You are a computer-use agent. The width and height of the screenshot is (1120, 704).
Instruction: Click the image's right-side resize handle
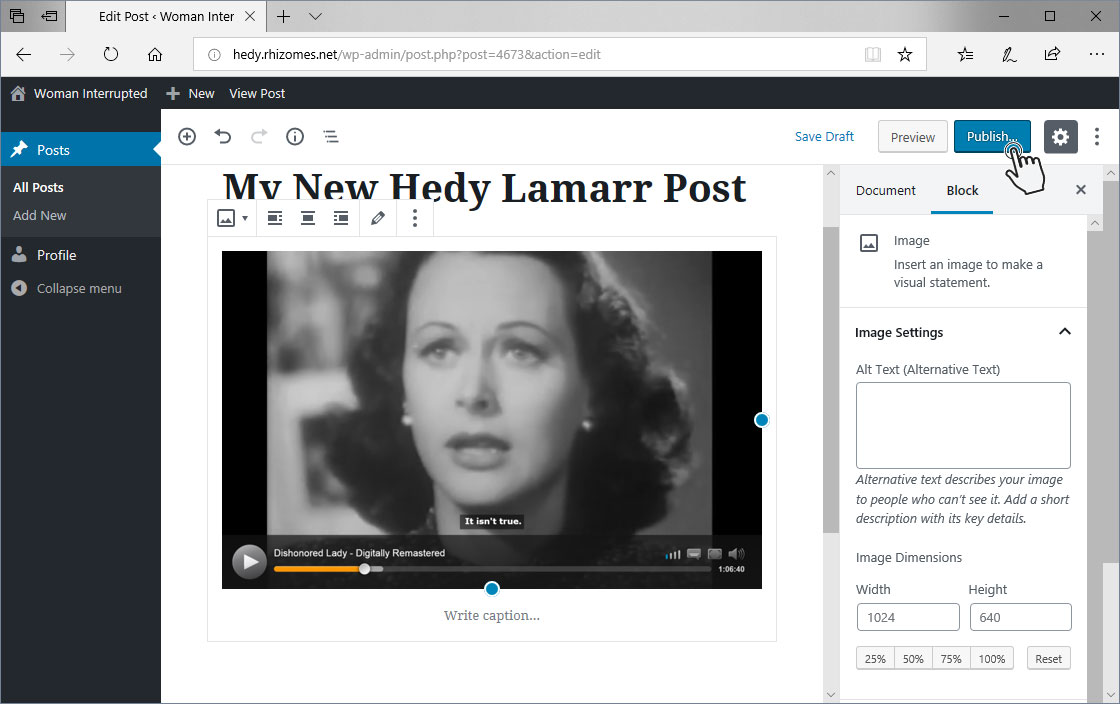(761, 420)
